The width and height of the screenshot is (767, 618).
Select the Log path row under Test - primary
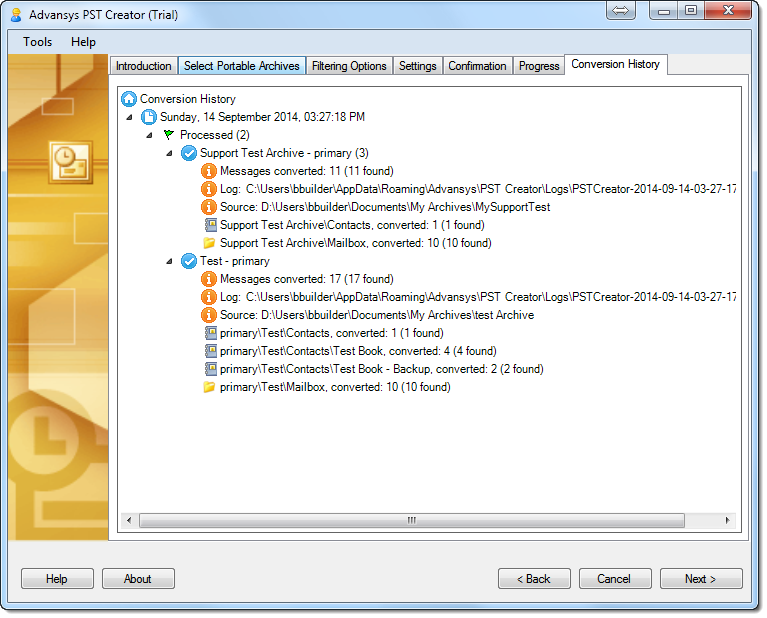click(477, 297)
